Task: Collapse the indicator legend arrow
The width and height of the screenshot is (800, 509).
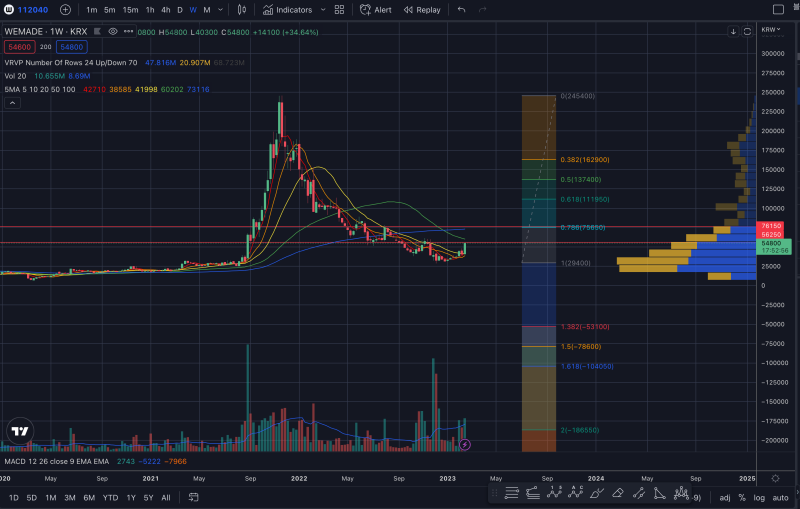Action: [12, 103]
